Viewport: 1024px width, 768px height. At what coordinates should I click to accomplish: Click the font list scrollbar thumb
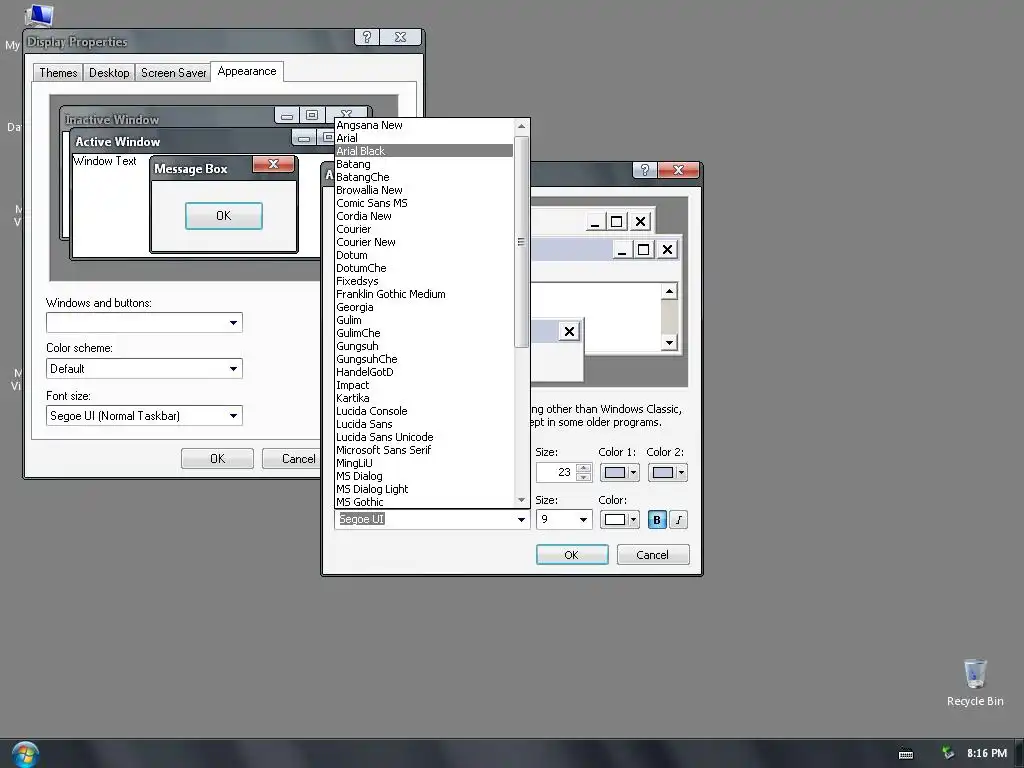point(521,242)
